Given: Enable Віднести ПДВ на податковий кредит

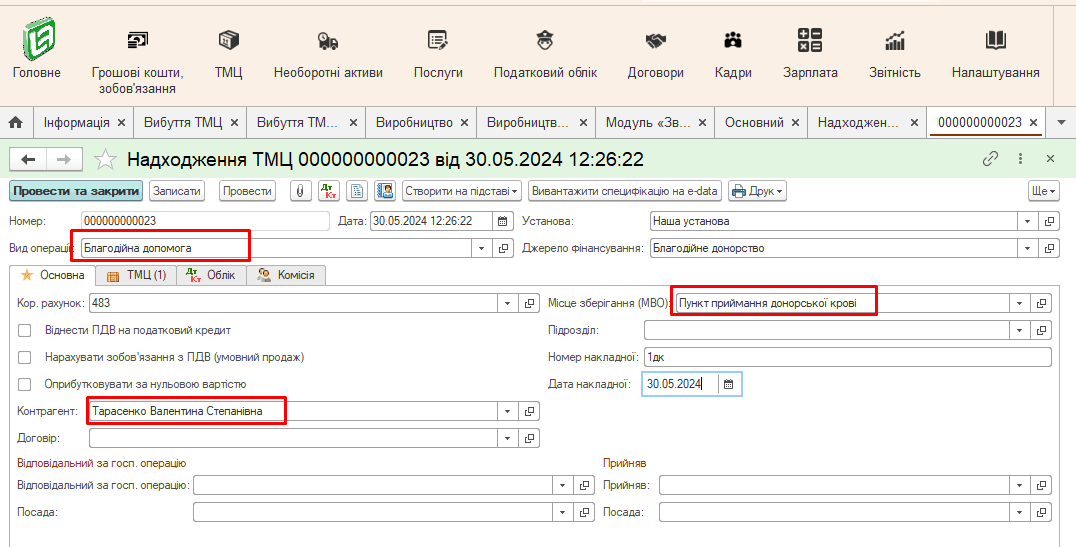Looking at the screenshot, I should click(25, 330).
